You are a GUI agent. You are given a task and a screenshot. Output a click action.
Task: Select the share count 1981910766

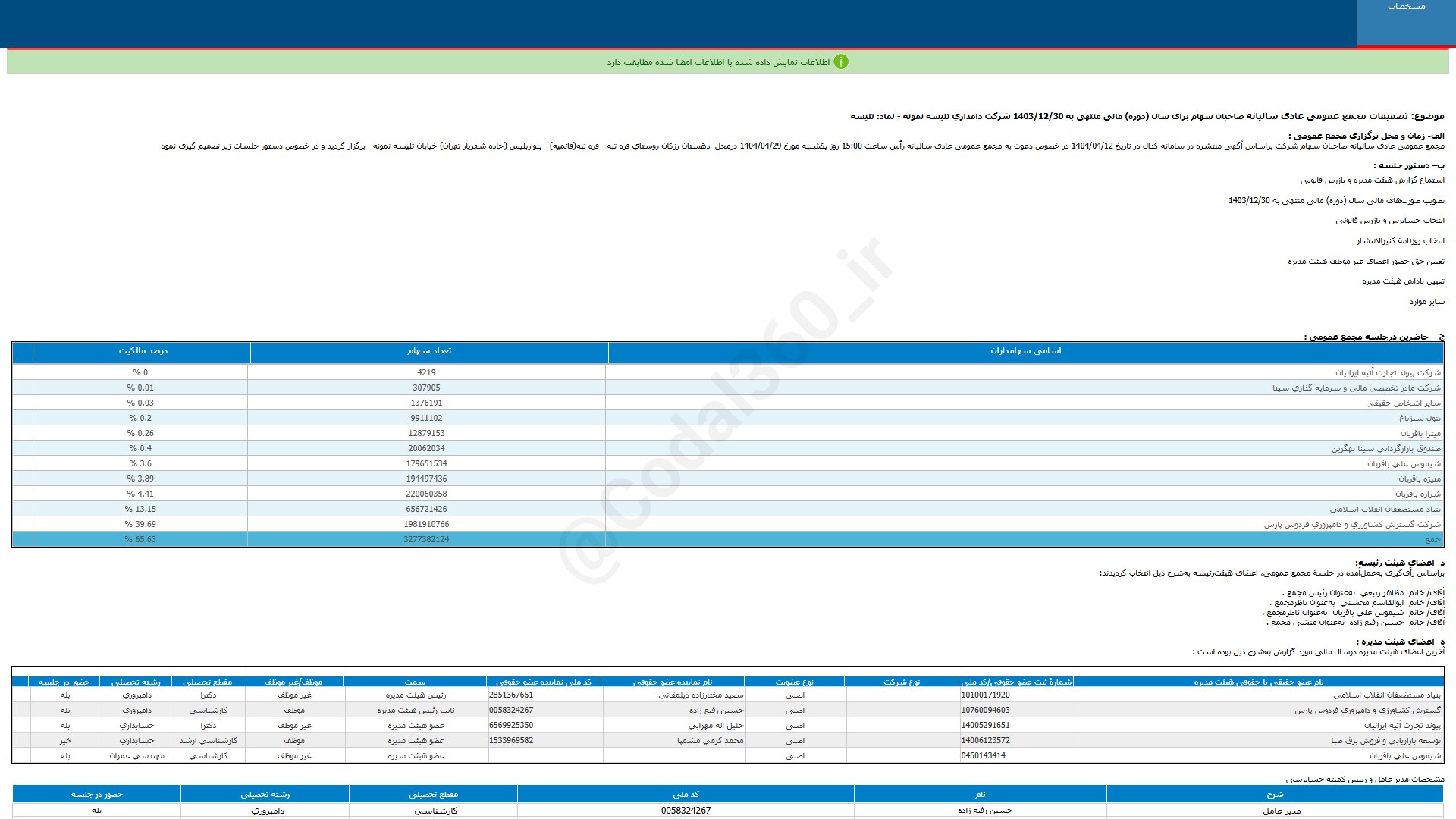click(426, 524)
